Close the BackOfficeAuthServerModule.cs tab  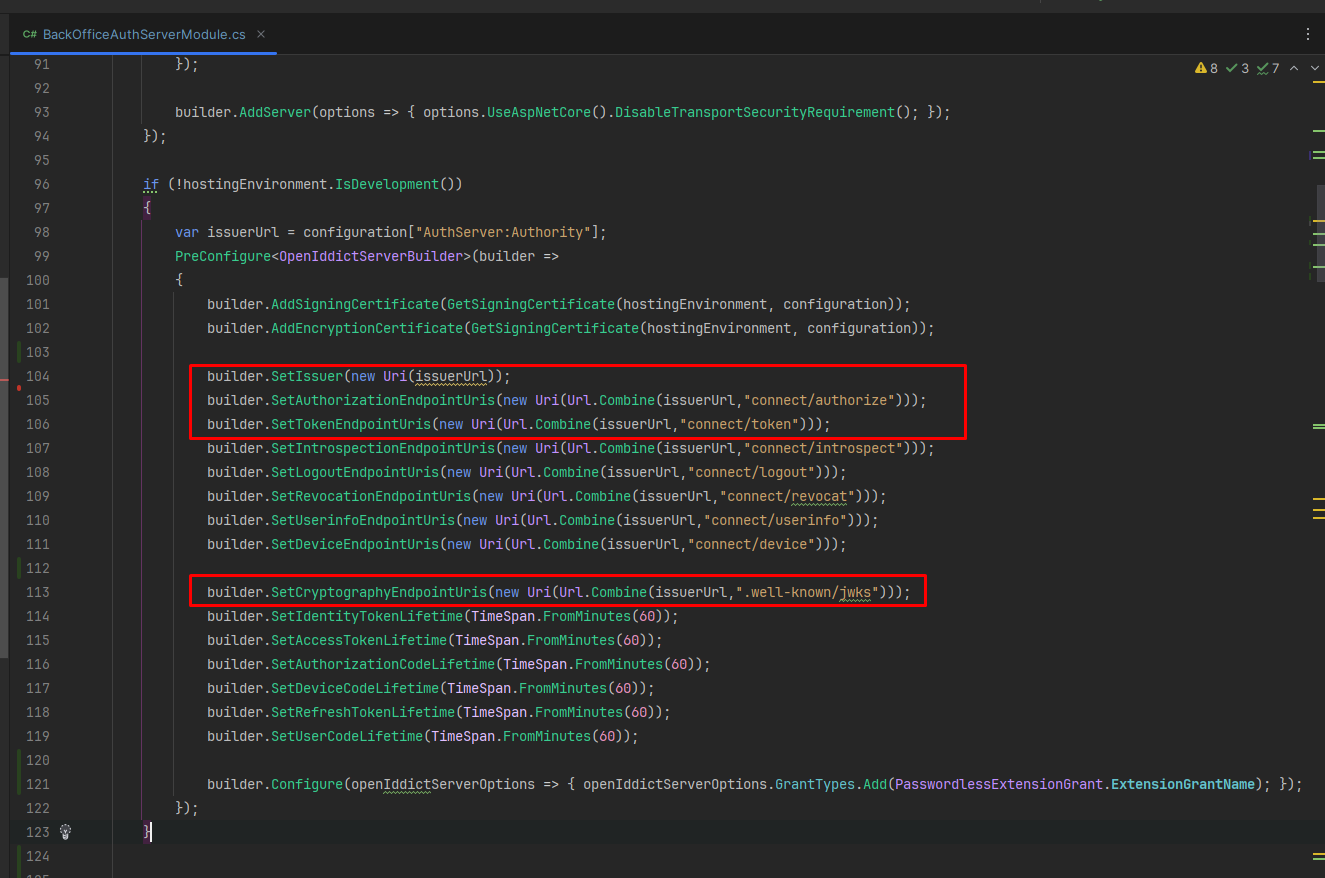(x=261, y=34)
